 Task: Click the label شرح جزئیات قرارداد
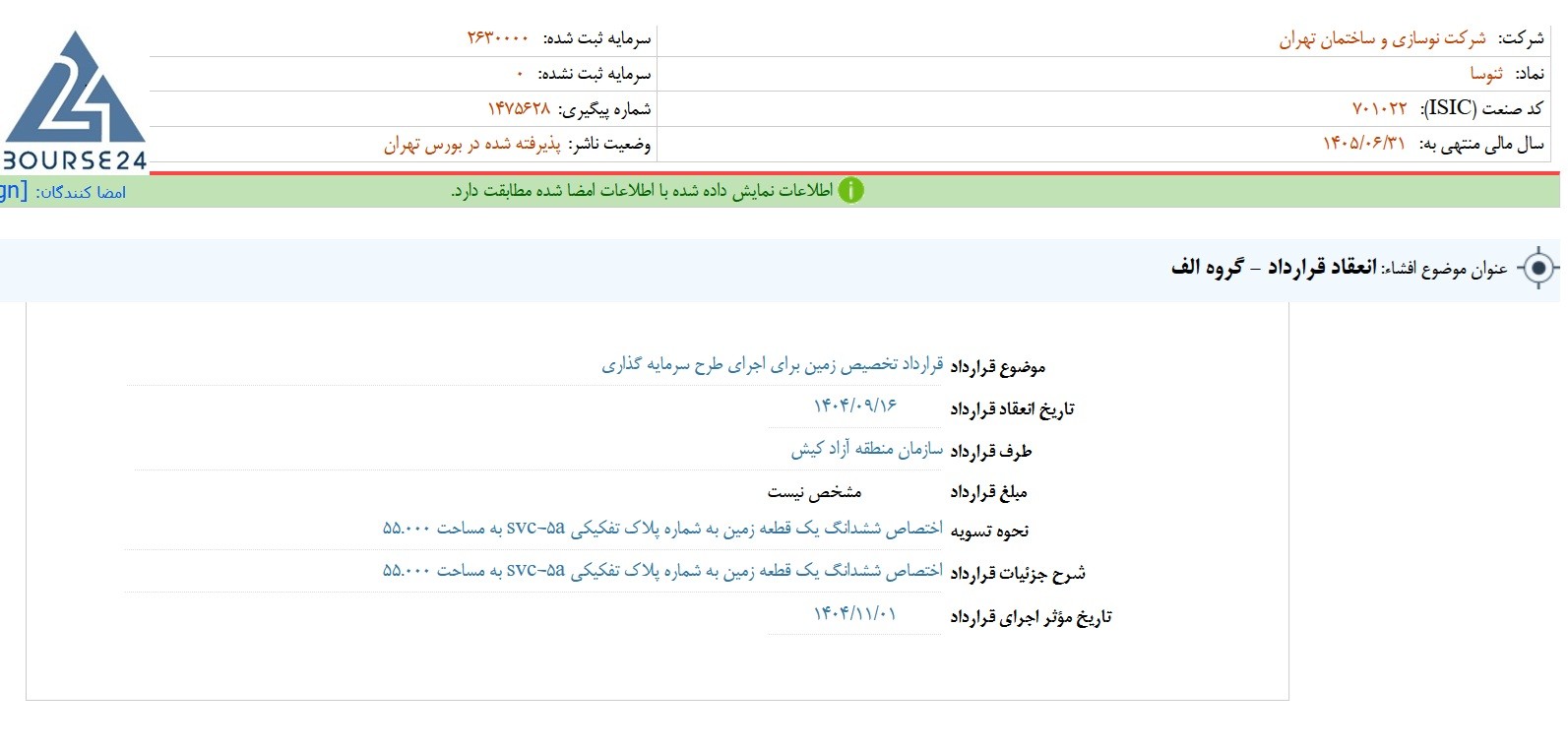pyautogui.click(x=1018, y=573)
